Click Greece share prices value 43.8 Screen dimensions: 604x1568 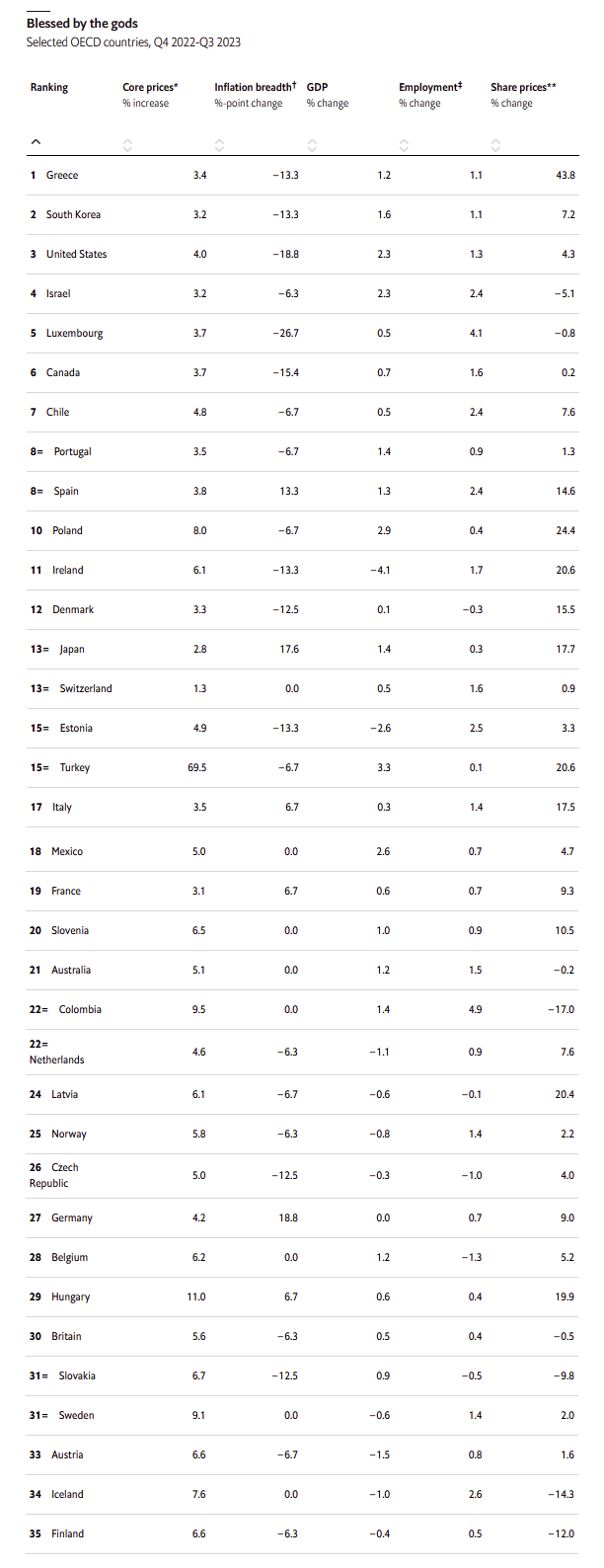(565, 175)
